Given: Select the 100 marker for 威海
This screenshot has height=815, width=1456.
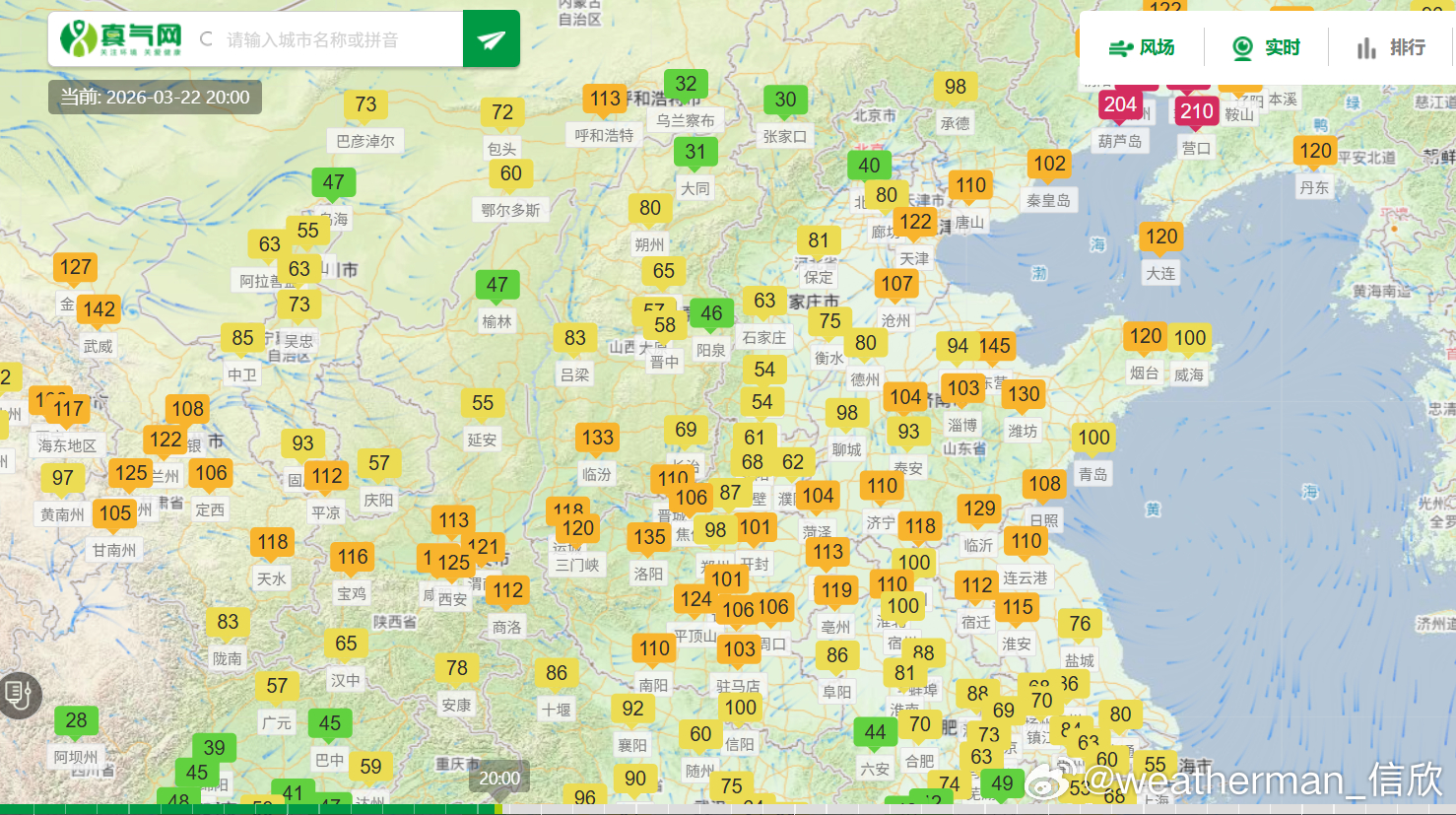Looking at the screenshot, I should click(x=1190, y=338).
